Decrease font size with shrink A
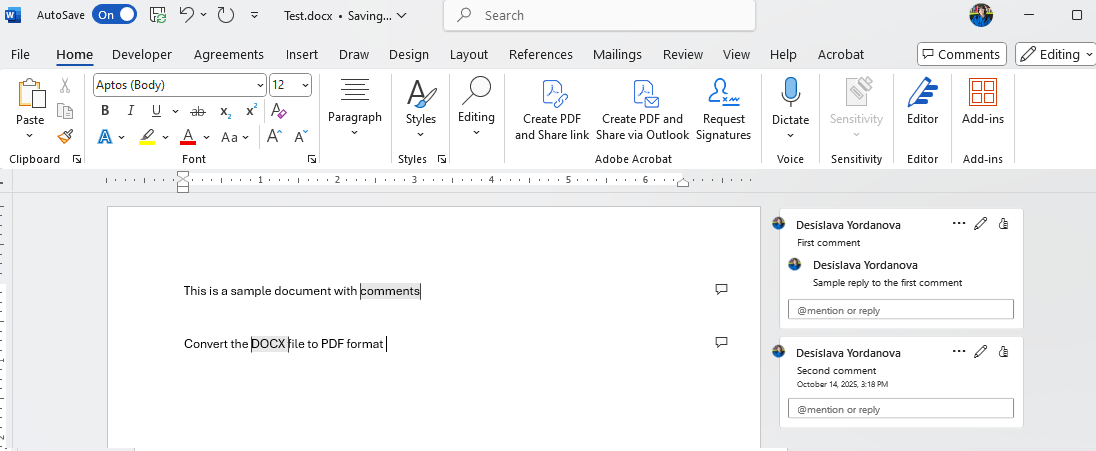 tap(301, 136)
